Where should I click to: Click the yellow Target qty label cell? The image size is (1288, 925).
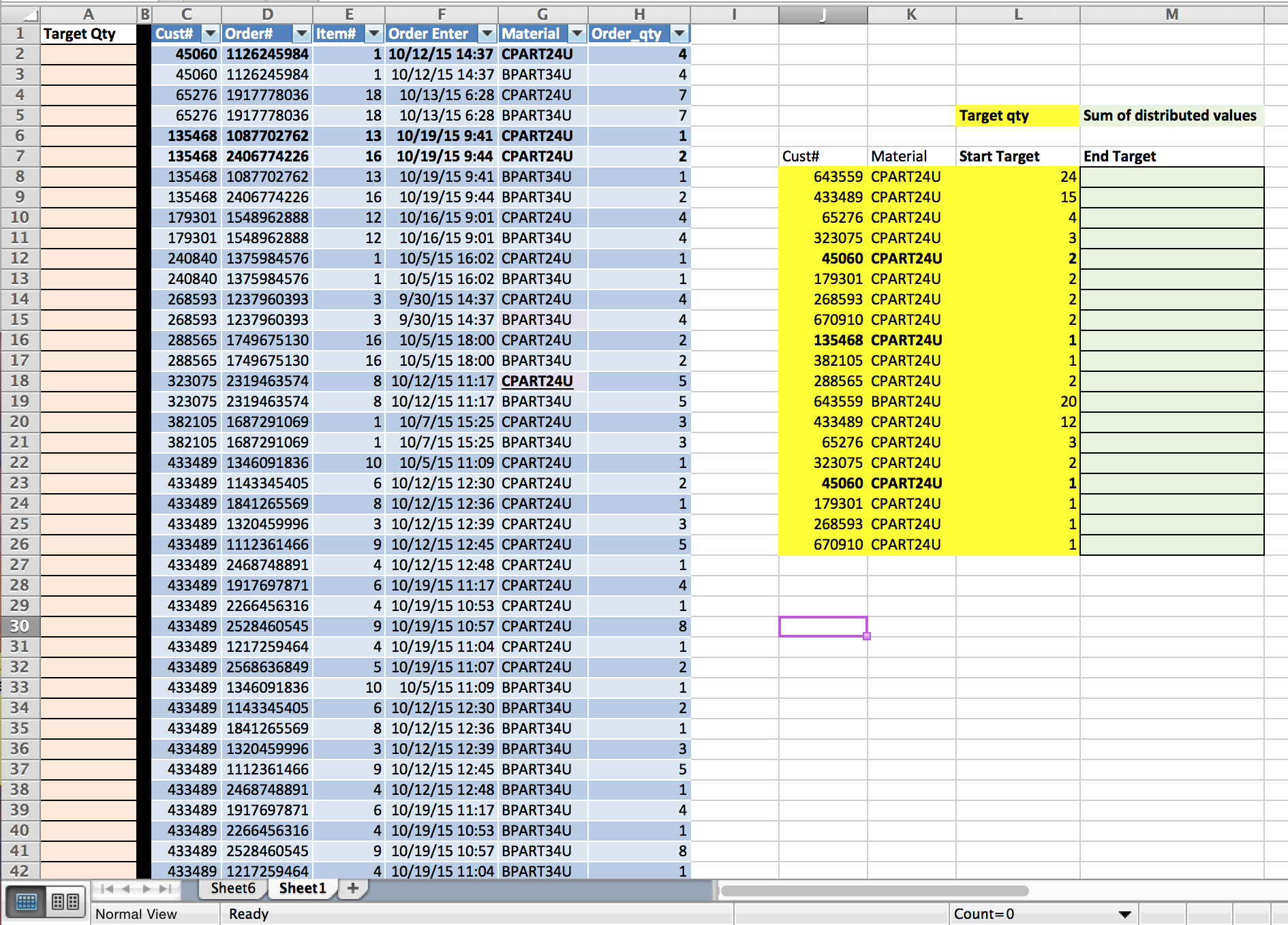[x=1018, y=116]
